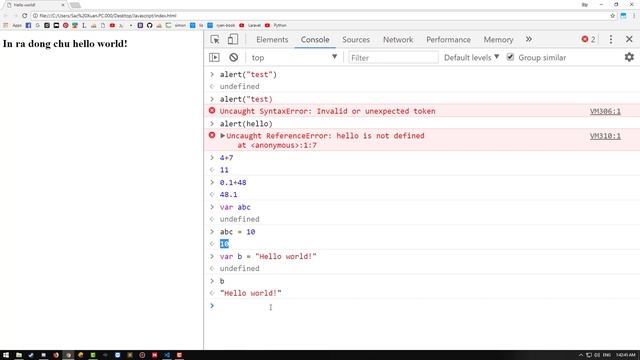Bookmark this page with the star icon
Image resolution: width=640 pixels, height=360 pixels.
pyautogui.click(x=613, y=16)
